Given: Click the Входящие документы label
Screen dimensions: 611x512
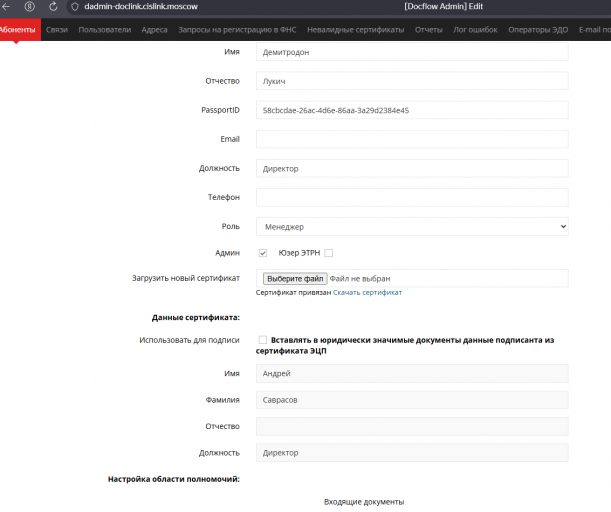Looking at the screenshot, I should [364, 502].
